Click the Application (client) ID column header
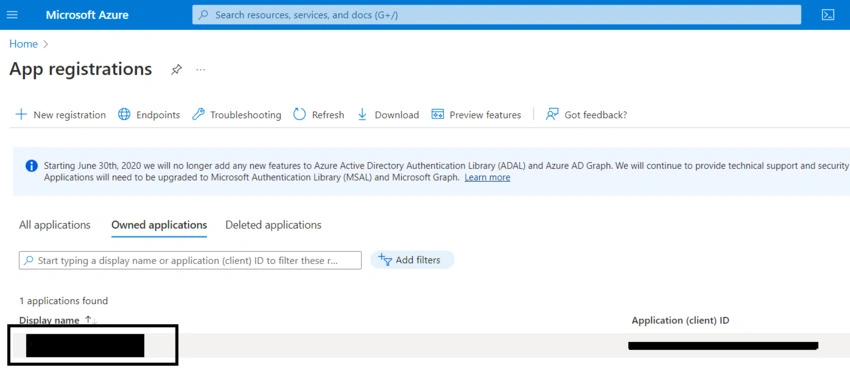Image resolution: width=850 pixels, height=384 pixels. [x=680, y=321]
